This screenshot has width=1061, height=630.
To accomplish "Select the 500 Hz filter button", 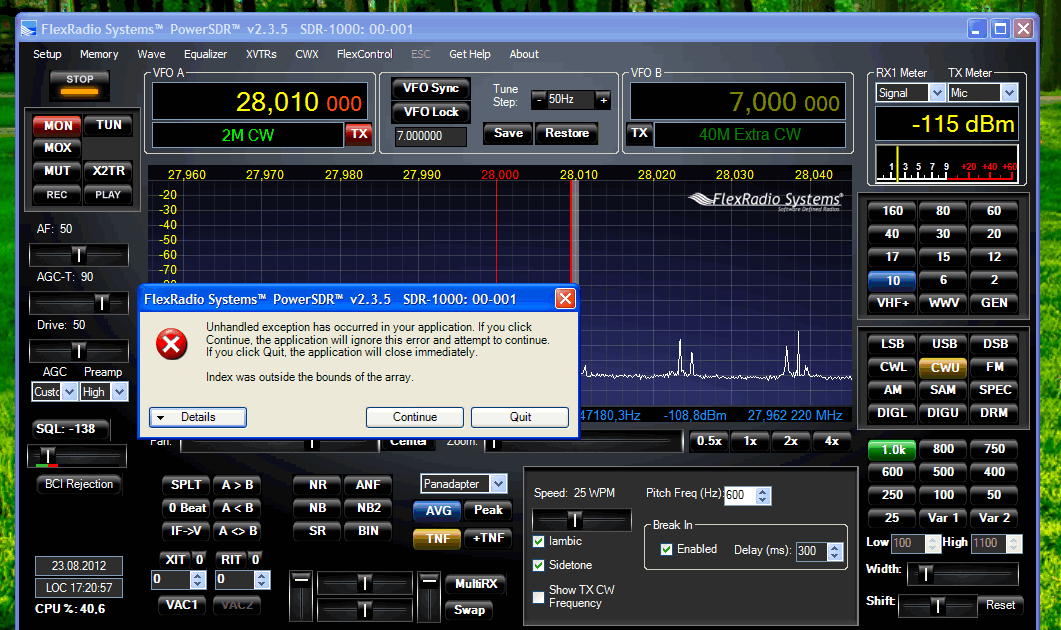I will click(x=943, y=472).
